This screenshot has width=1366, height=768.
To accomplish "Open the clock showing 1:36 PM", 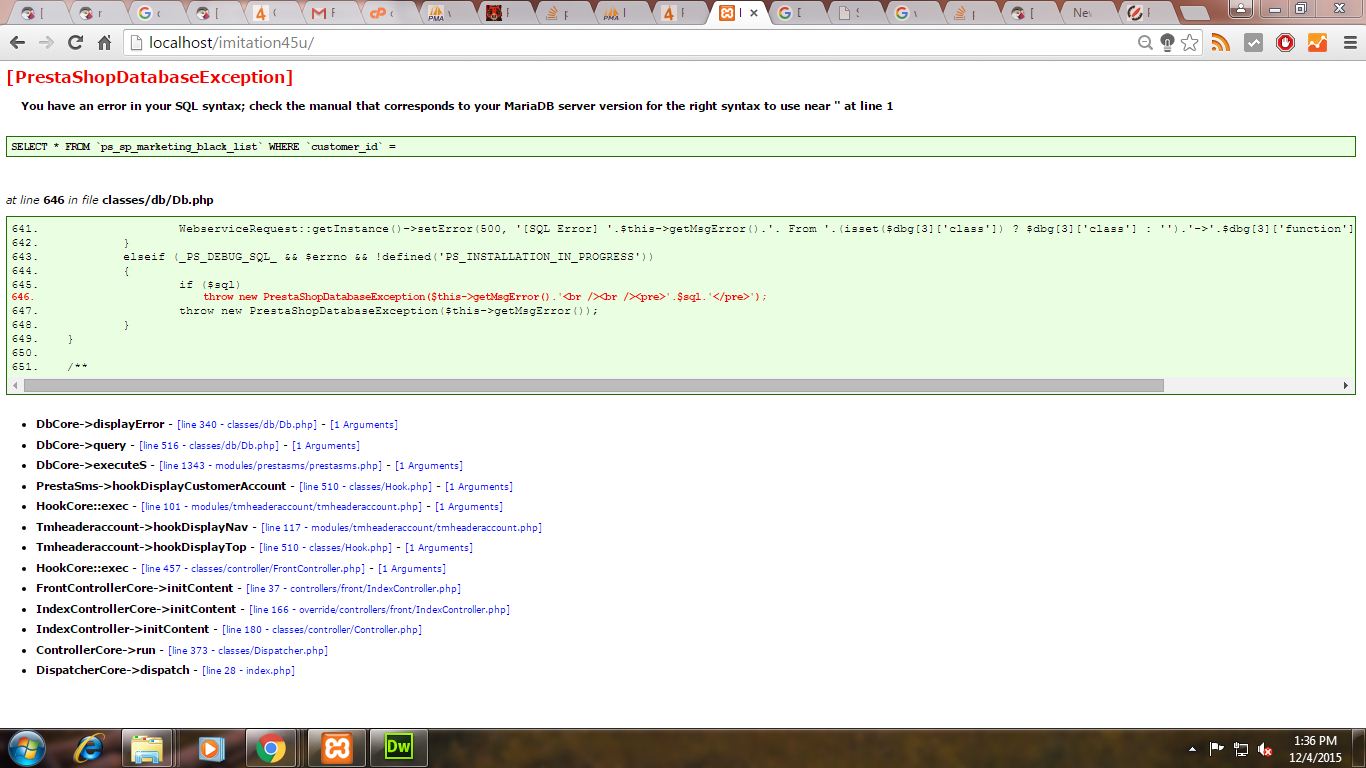I will tap(1315, 749).
